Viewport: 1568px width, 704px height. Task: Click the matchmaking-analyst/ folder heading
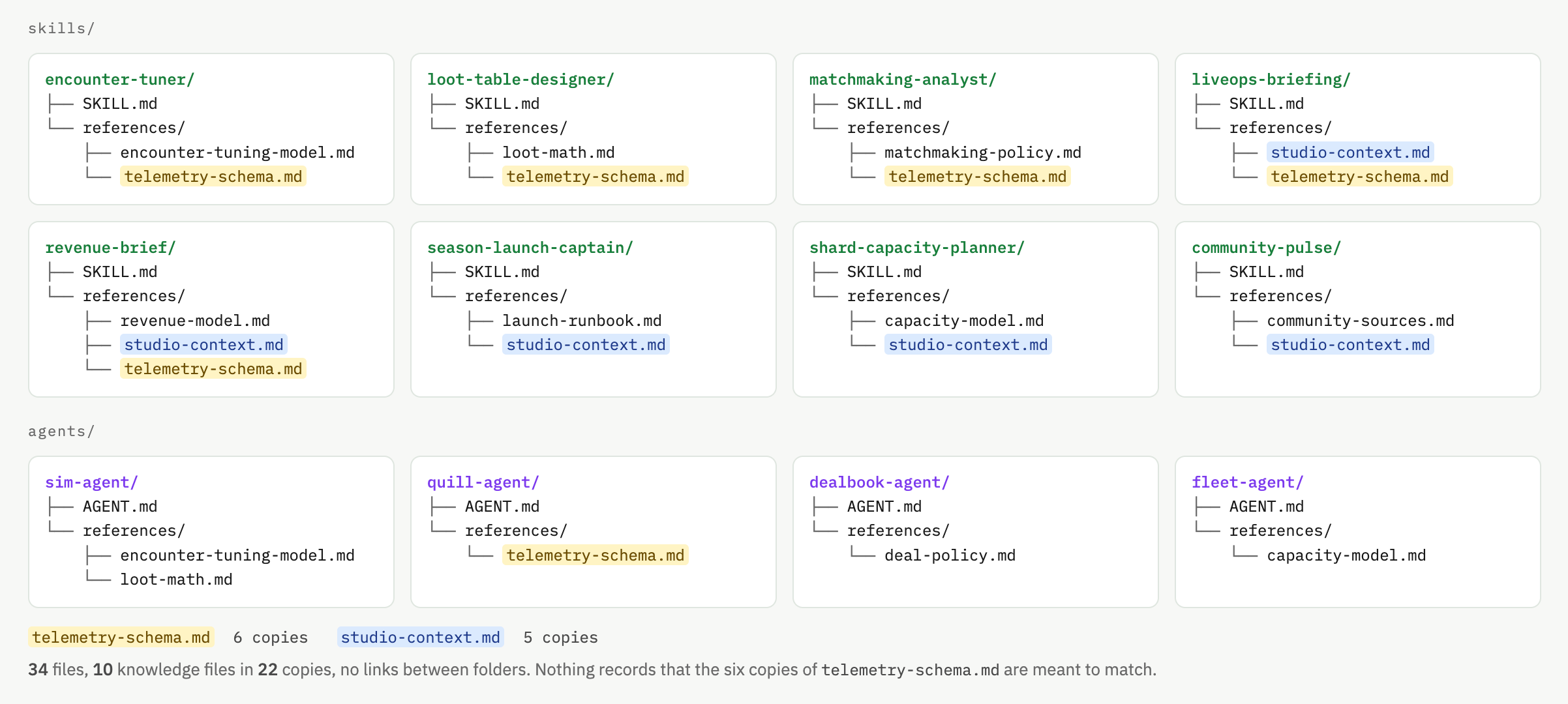(903, 80)
